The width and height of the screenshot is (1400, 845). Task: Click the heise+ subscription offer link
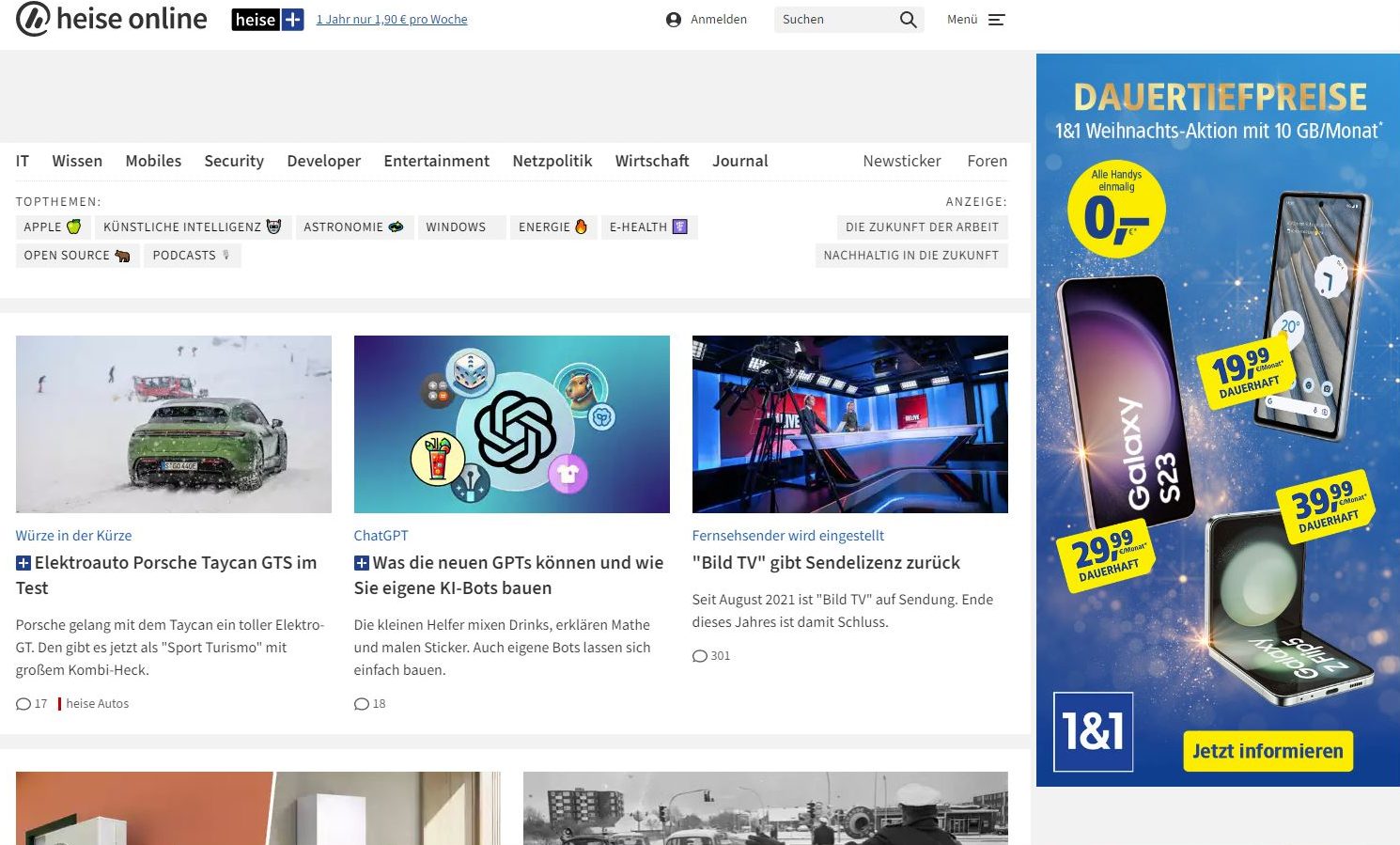pyautogui.click(x=392, y=20)
